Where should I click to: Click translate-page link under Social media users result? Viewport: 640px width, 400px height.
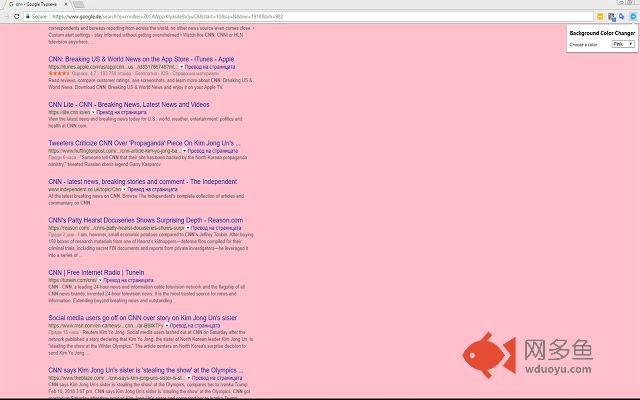coord(195,325)
